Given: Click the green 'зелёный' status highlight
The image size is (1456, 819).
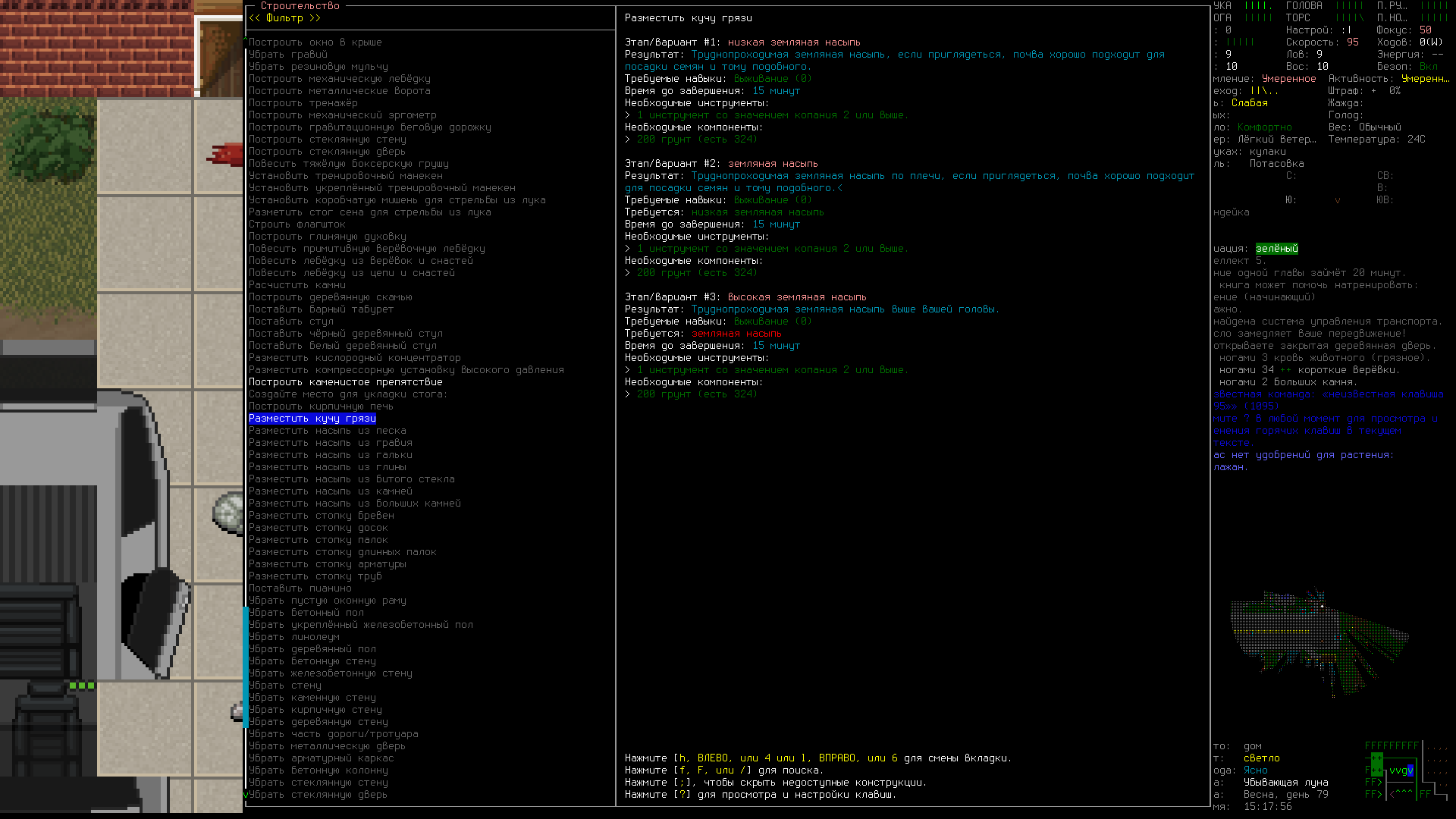Looking at the screenshot, I should [1276, 249].
